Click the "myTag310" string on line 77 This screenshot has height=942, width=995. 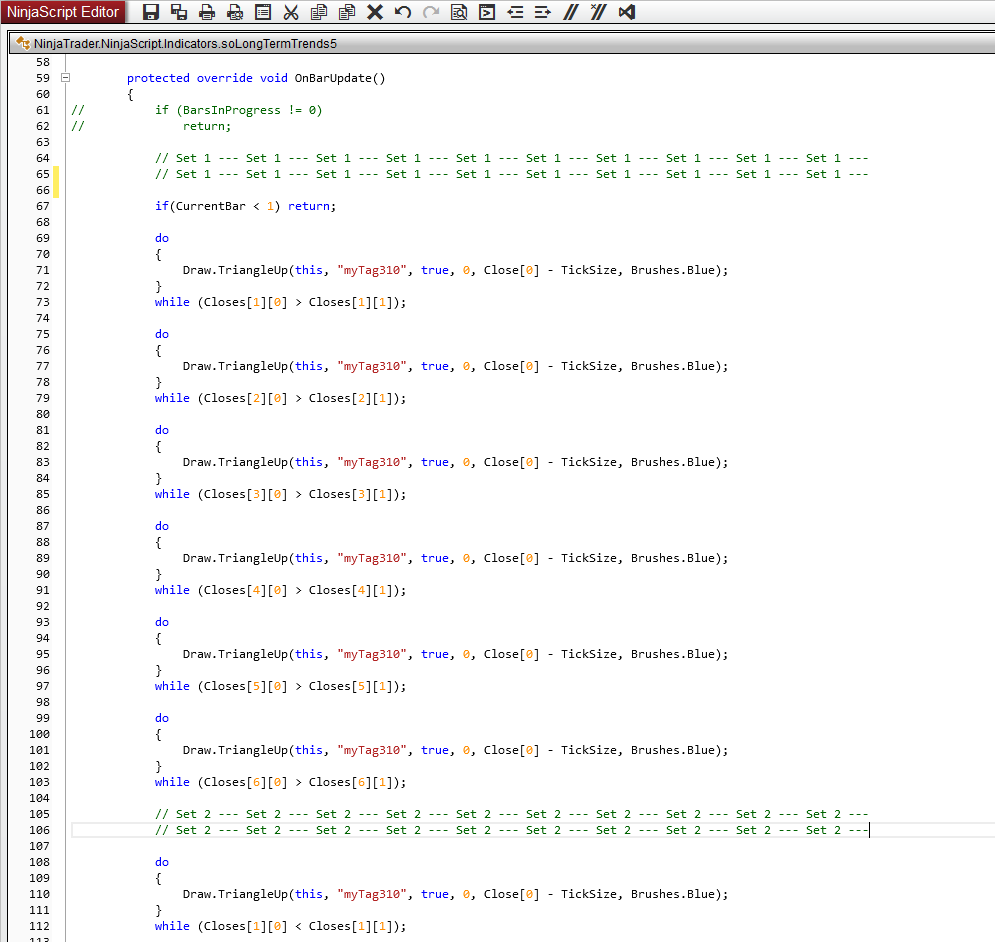(x=372, y=366)
